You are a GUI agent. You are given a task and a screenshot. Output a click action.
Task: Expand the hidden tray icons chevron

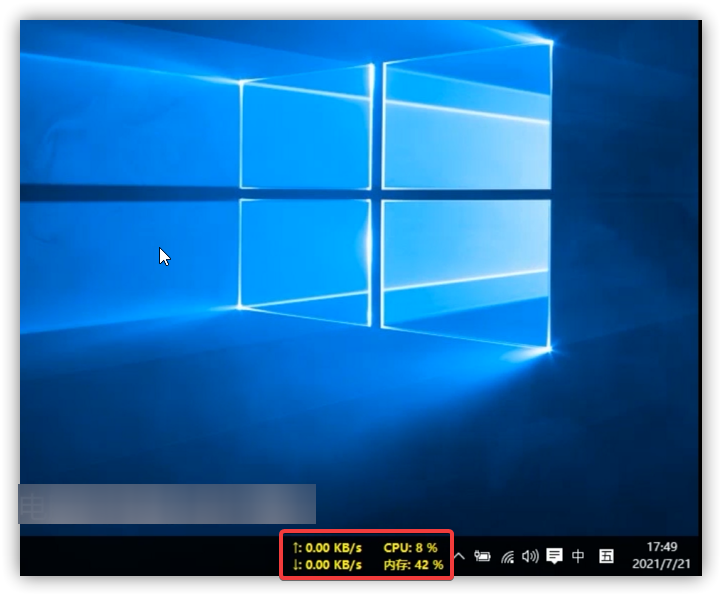[459, 556]
